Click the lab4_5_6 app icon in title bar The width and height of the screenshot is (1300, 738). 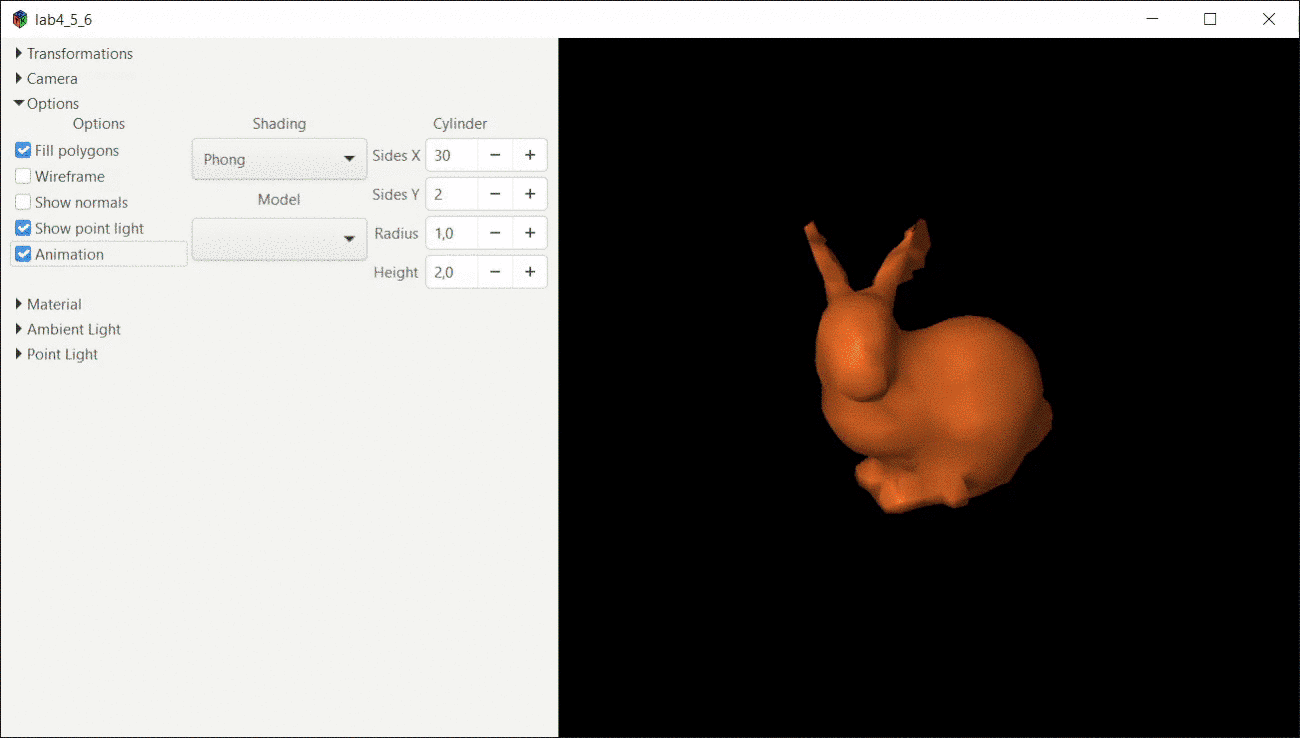click(20, 19)
